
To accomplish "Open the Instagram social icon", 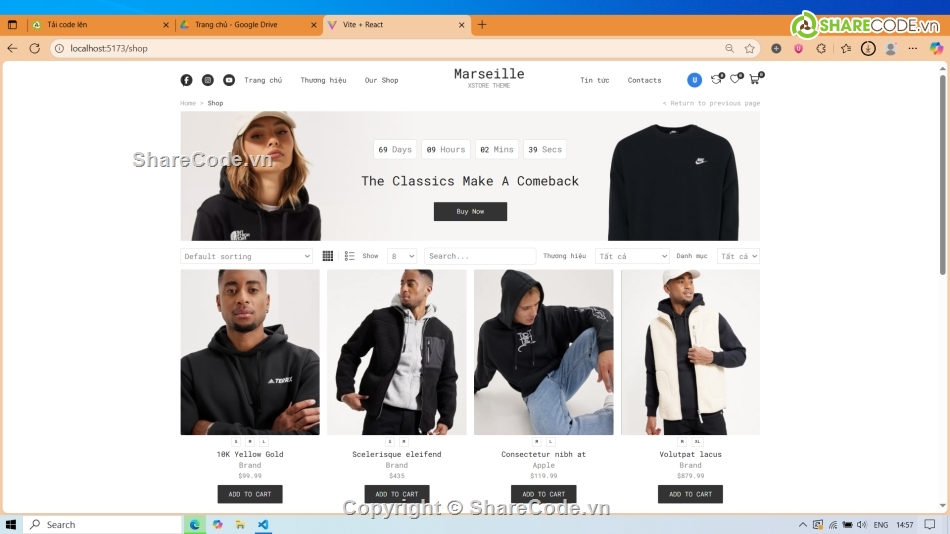I will [208, 80].
